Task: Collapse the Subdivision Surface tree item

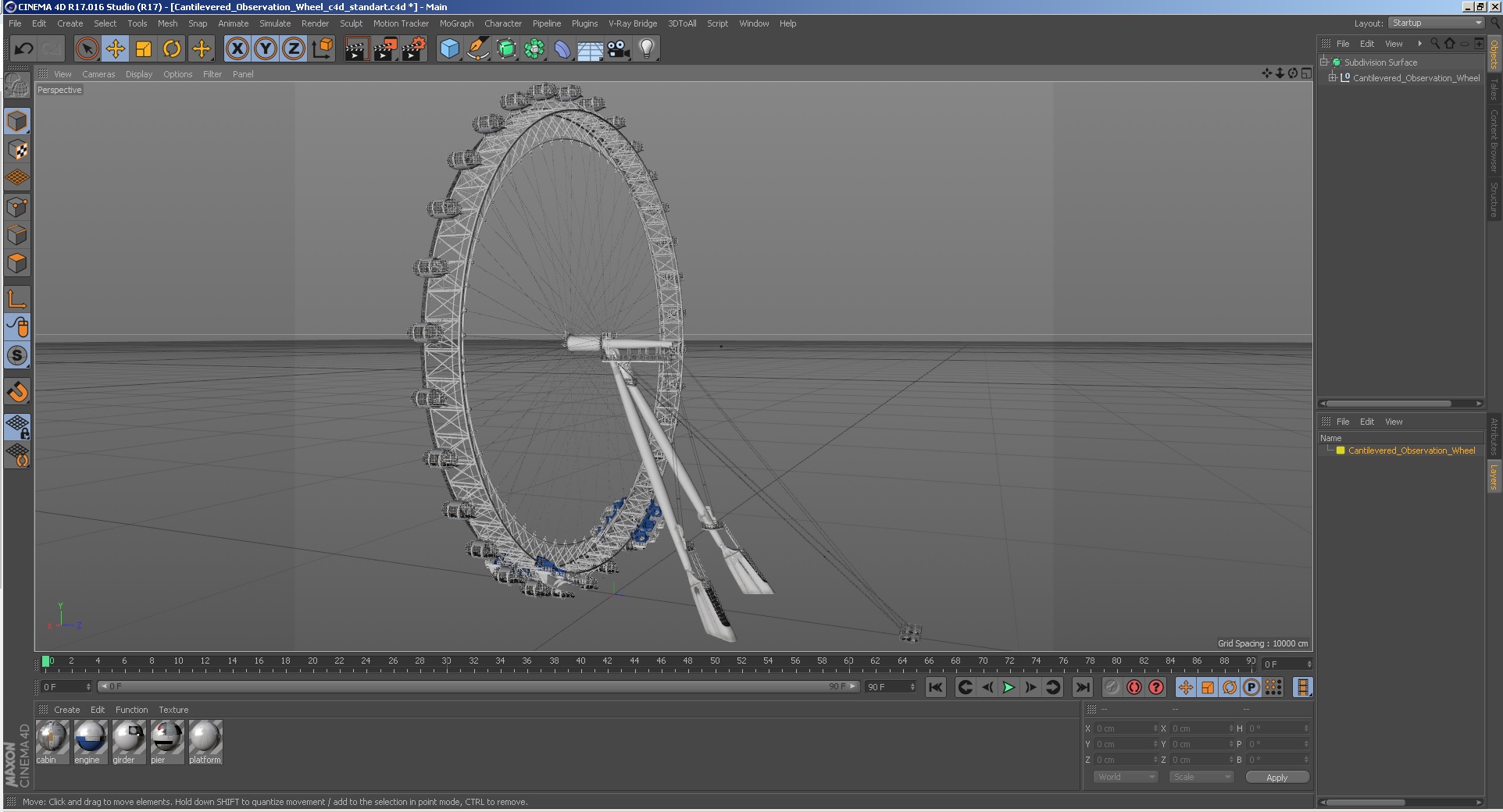Action: point(1324,62)
